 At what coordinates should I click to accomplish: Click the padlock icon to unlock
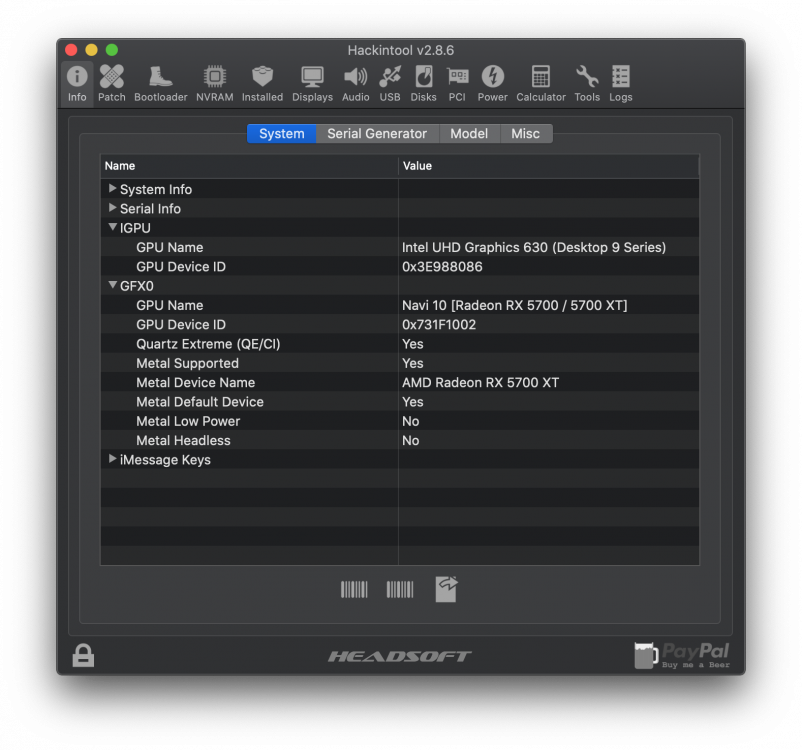point(83,655)
